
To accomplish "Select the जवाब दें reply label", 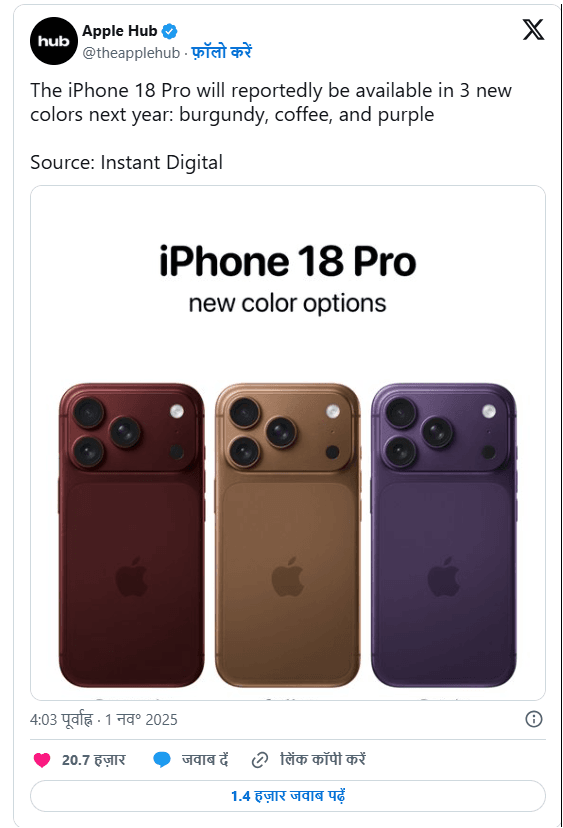I will coord(205,760).
